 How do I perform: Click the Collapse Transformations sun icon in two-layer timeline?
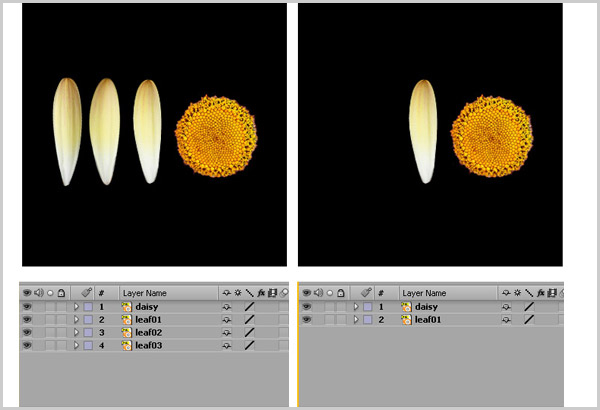point(517,293)
